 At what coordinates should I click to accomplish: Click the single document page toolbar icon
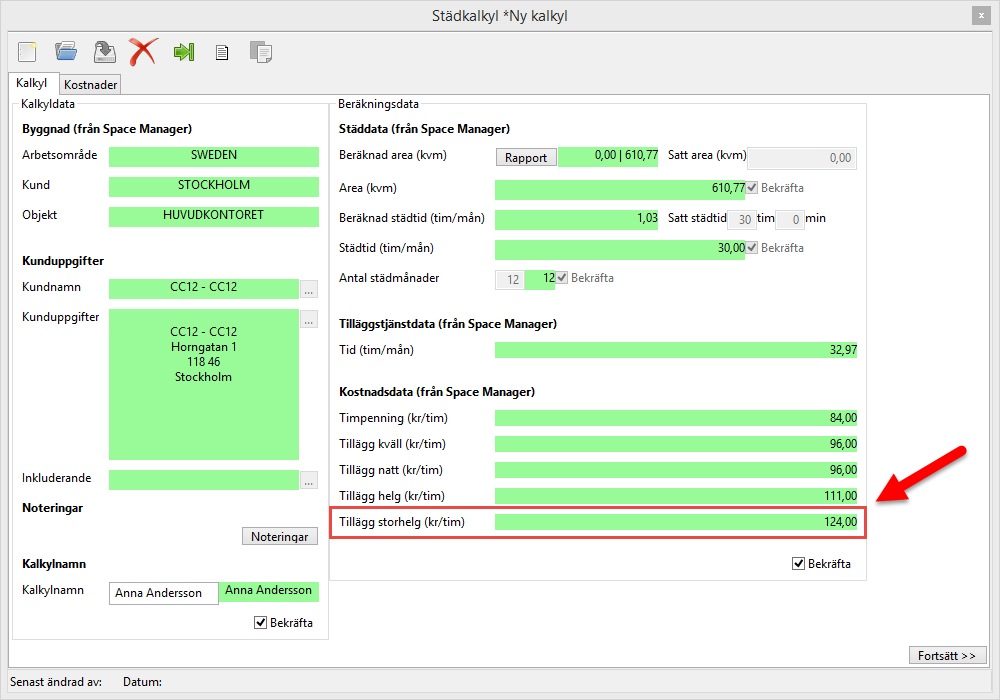click(x=222, y=52)
